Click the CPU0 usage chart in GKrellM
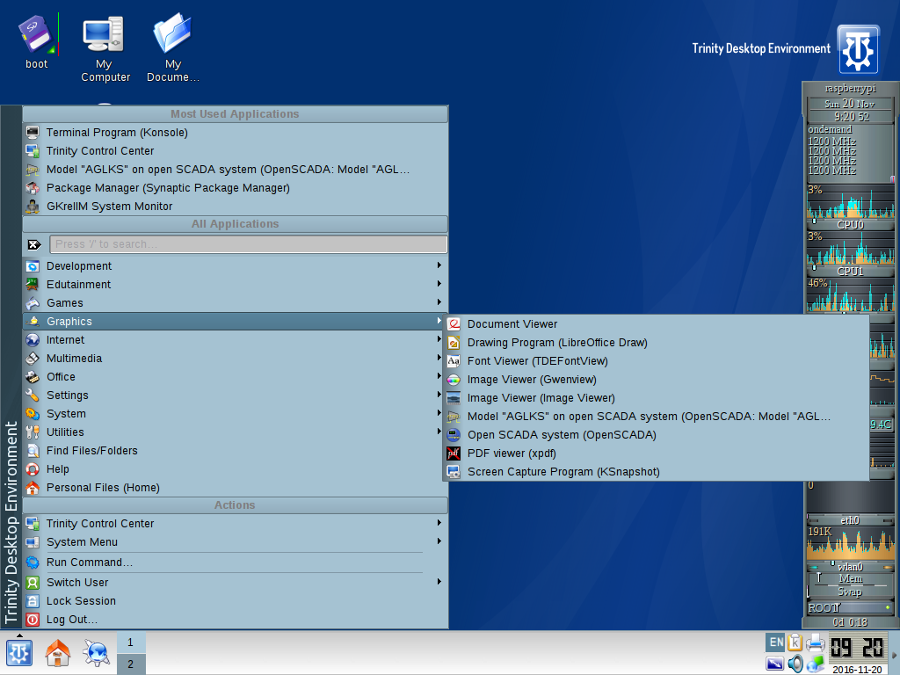Viewport: 900px width, 675px height. click(x=849, y=205)
